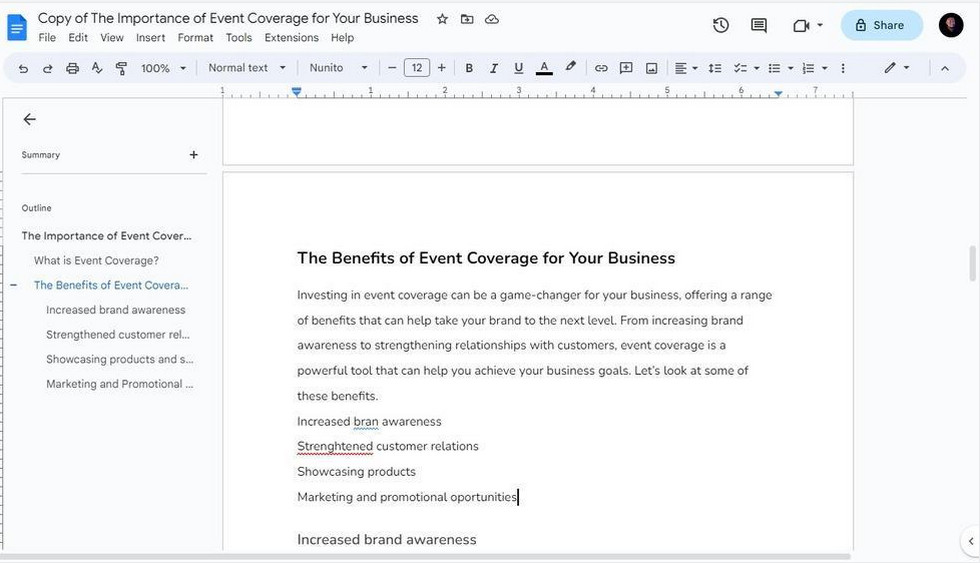Toggle bold formatting
The width and height of the screenshot is (980, 563).
coord(469,68)
